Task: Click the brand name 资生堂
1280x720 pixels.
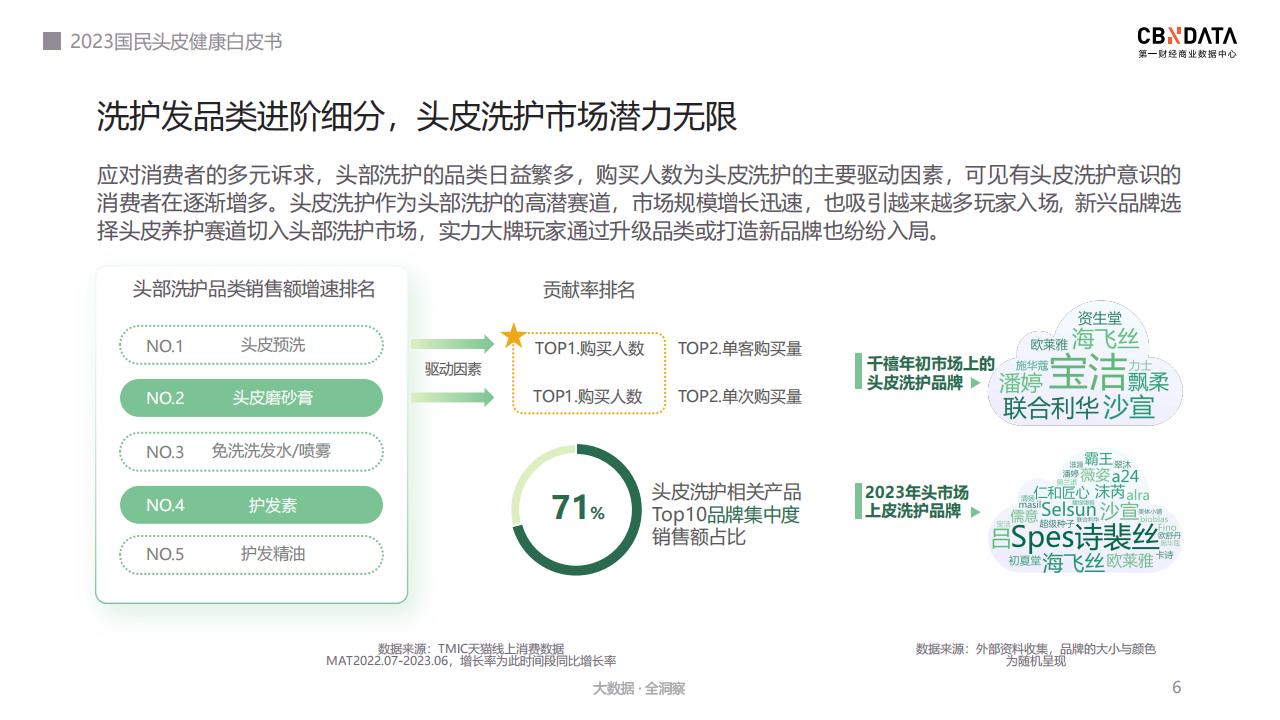Action: point(1098,318)
